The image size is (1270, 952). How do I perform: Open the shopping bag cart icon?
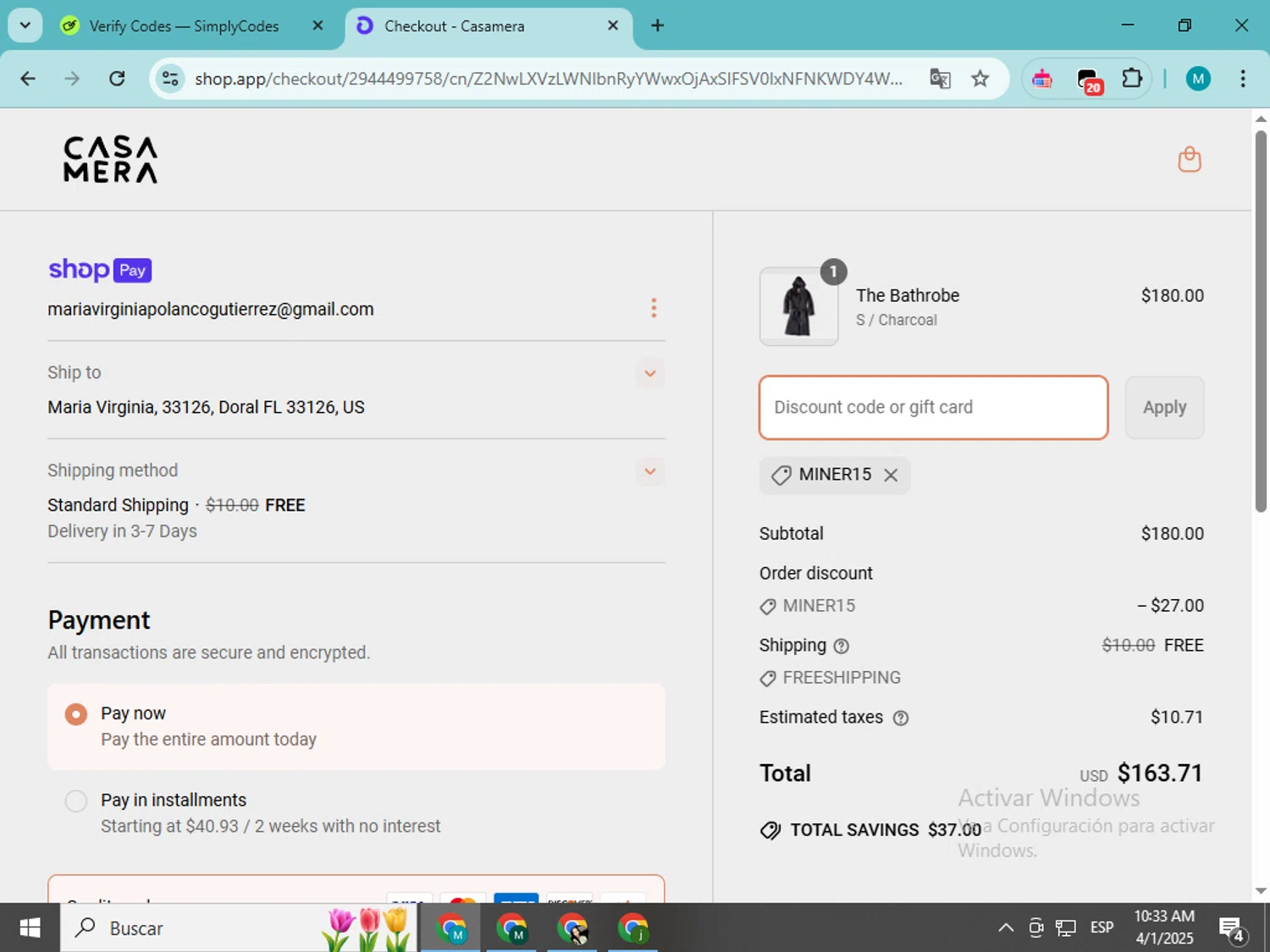pos(1190,159)
